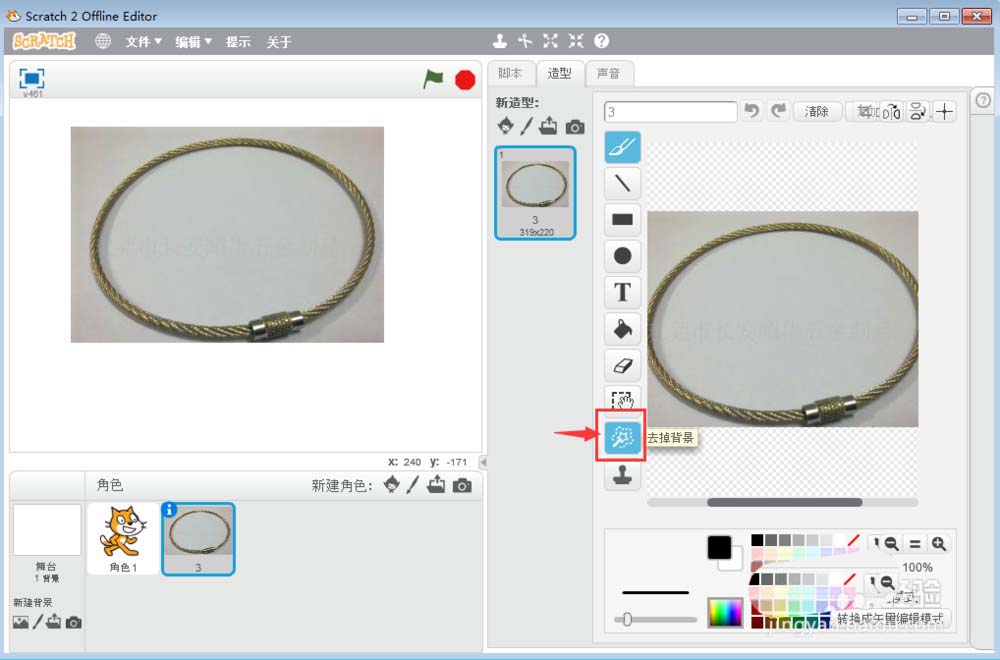Select the Stamp duplicate tool
The width and height of the screenshot is (1000, 660).
coord(622,476)
